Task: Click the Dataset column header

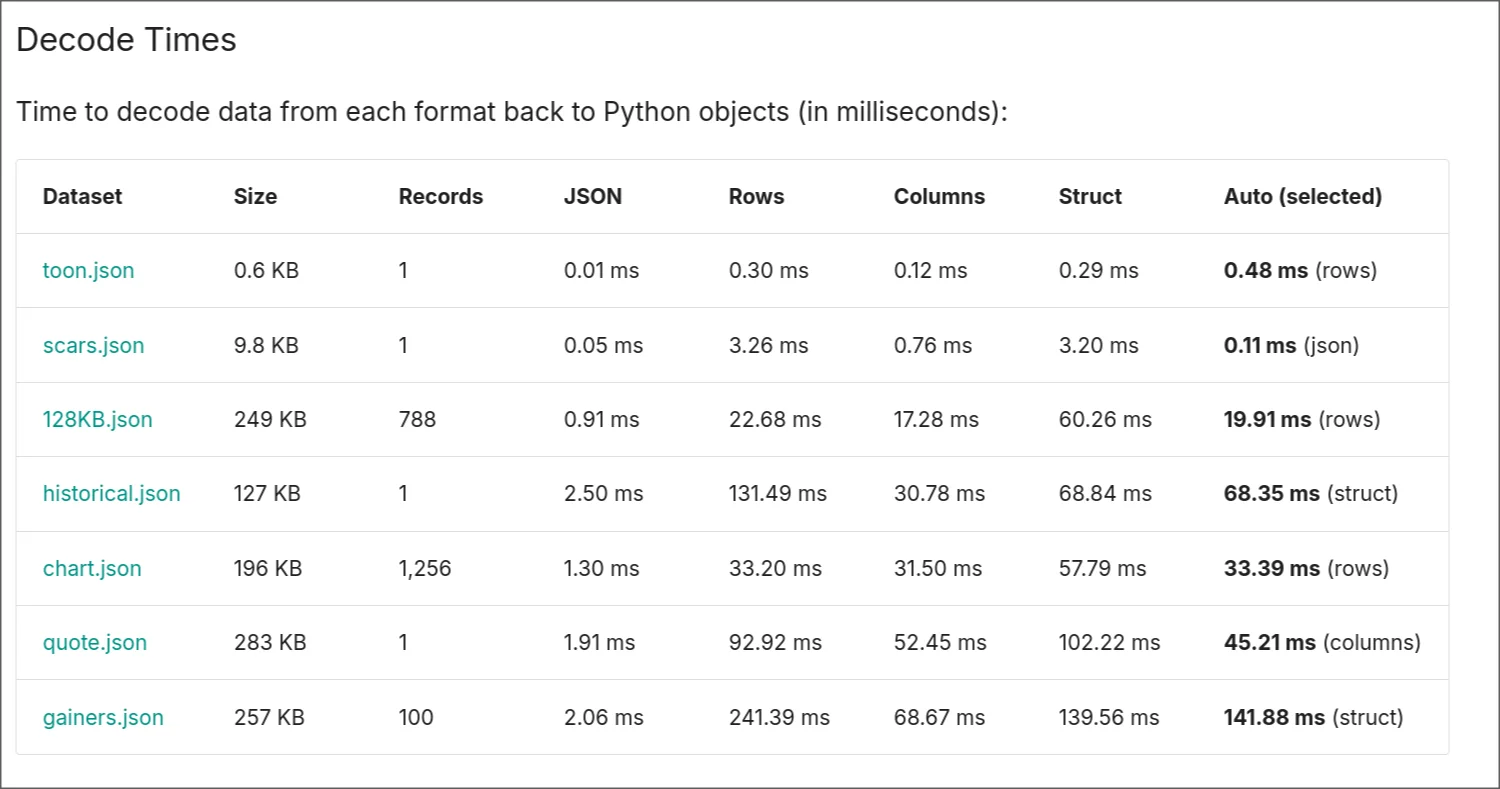Action: pos(82,197)
